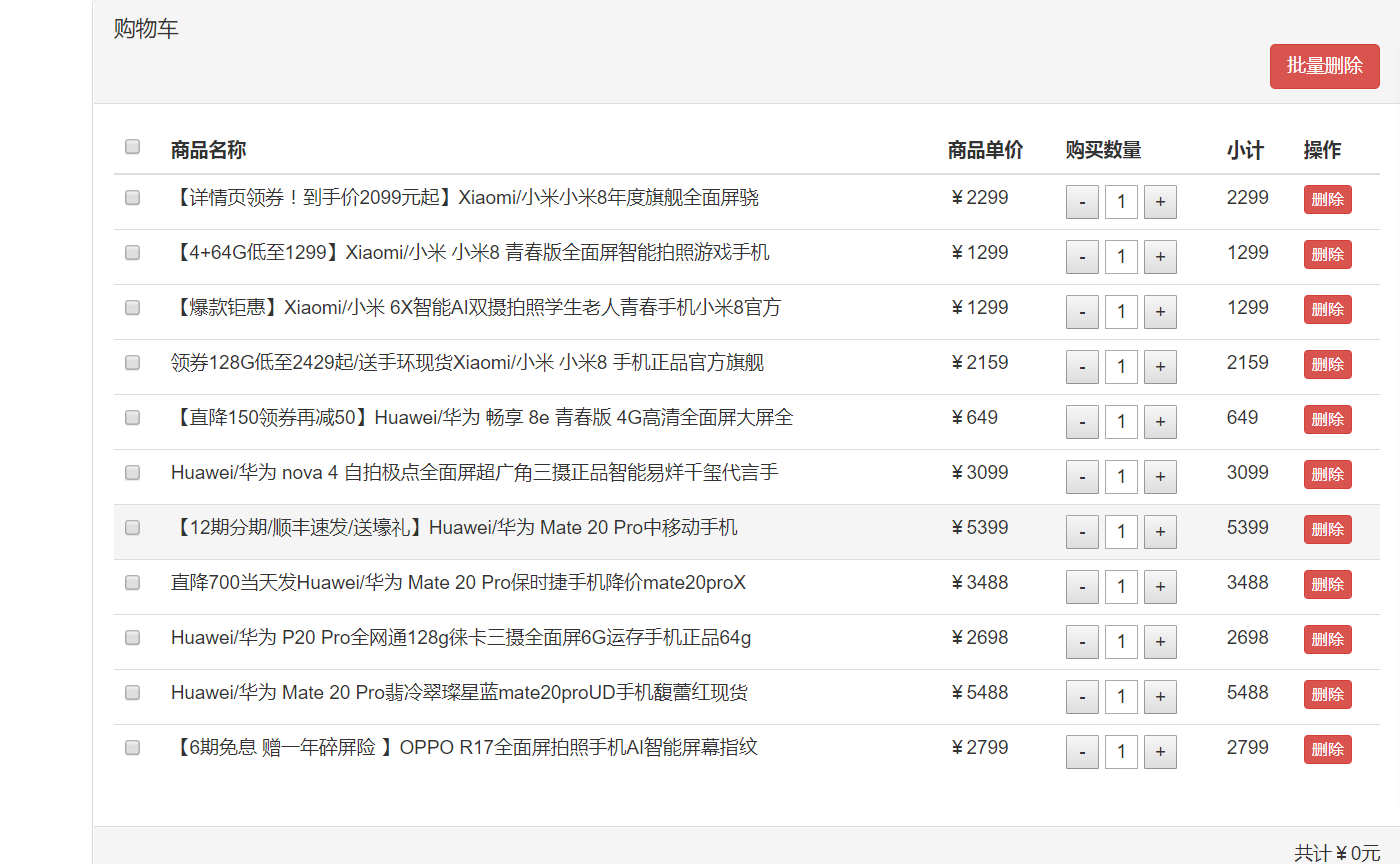Click quantity field of ¥2299 小米8 row

coord(1121,202)
